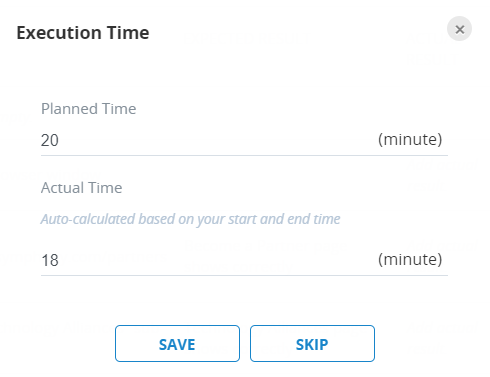Place cursor on the value 18

point(50,260)
